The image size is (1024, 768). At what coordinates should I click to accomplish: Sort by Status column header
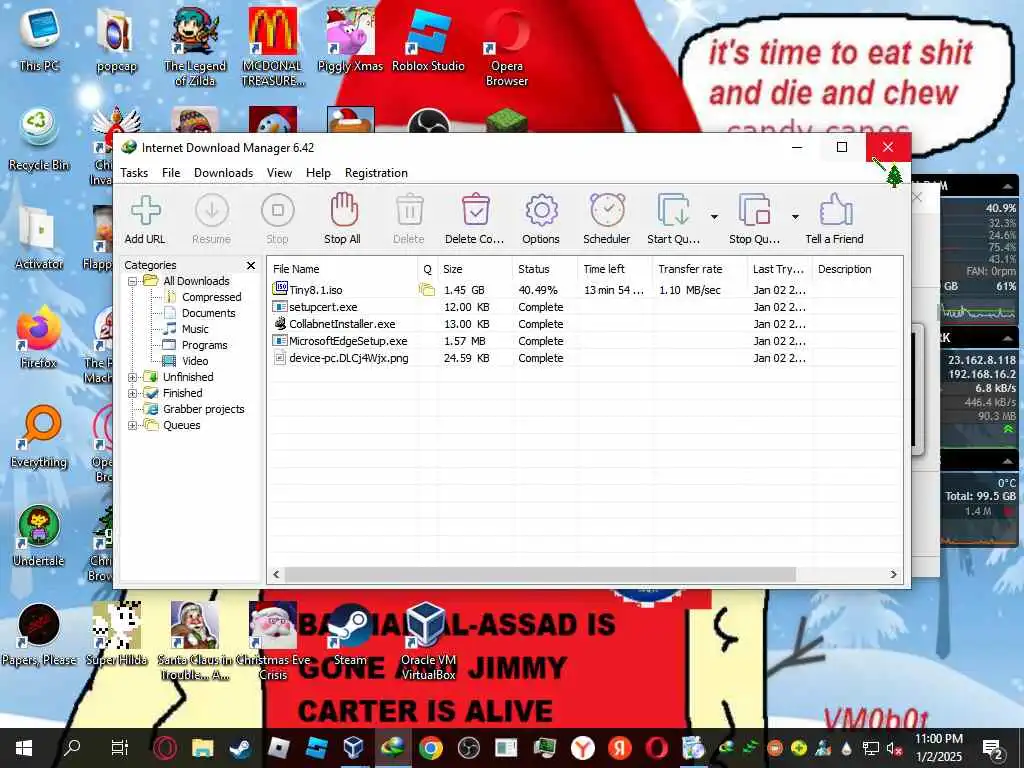tap(545, 269)
